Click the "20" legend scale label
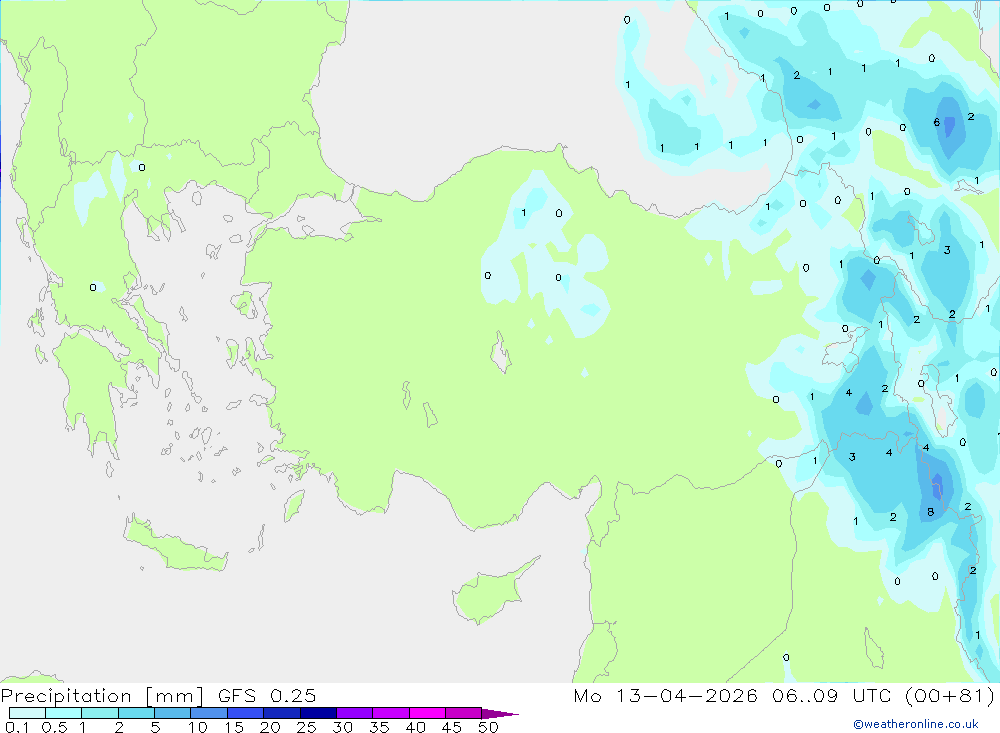The height and width of the screenshot is (733, 1000). (270, 727)
